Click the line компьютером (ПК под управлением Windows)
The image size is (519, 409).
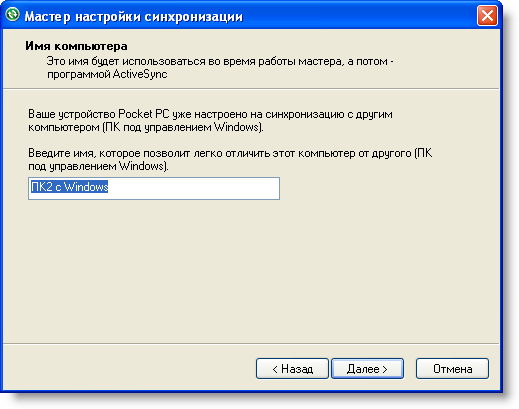click(146, 127)
